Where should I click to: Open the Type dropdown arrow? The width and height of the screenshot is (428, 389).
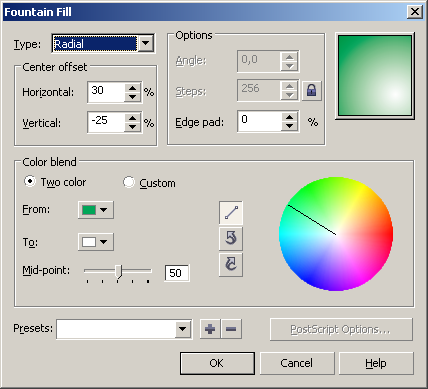[146, 43]
